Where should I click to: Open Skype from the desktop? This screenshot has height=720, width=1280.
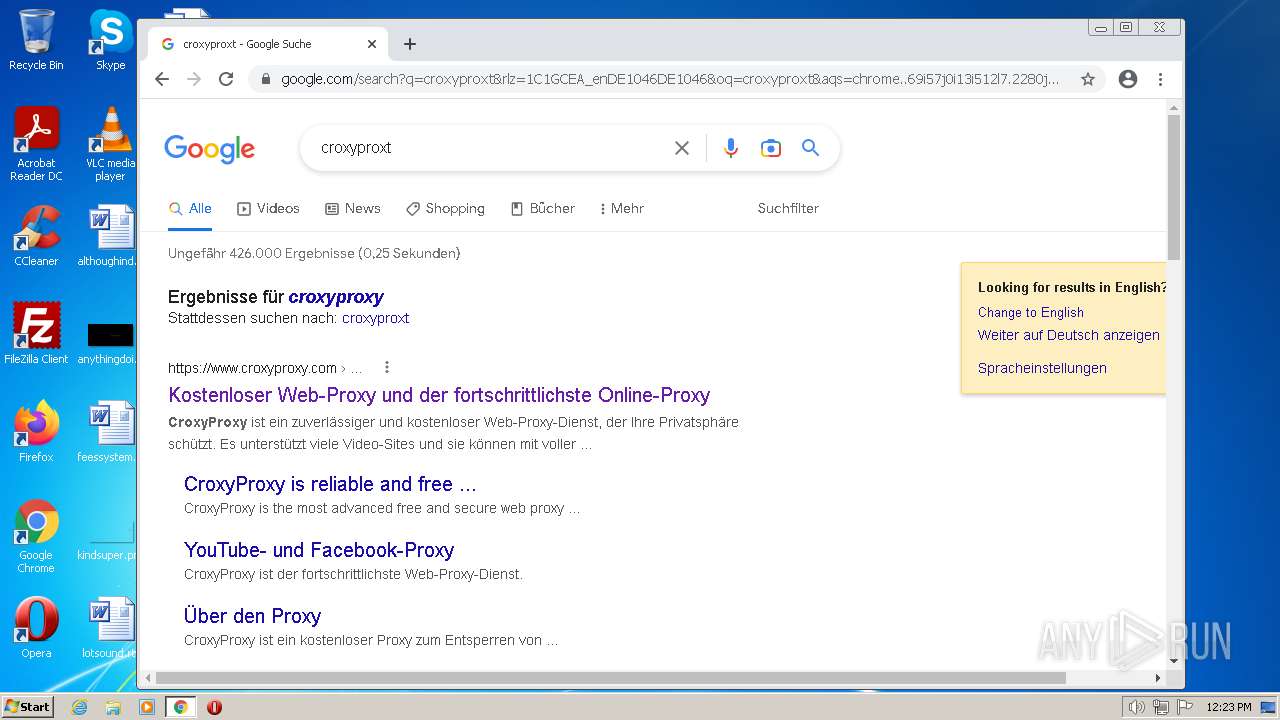pos(110,40)
